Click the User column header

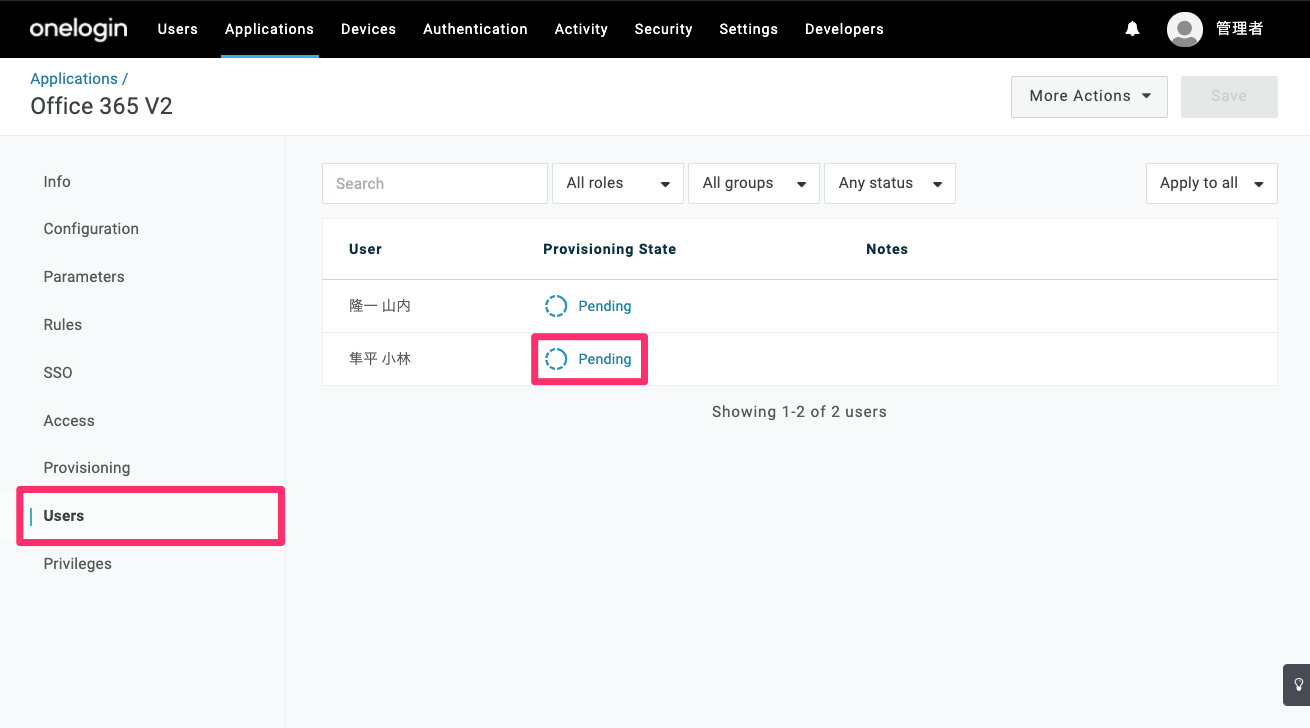coord(365,249)
